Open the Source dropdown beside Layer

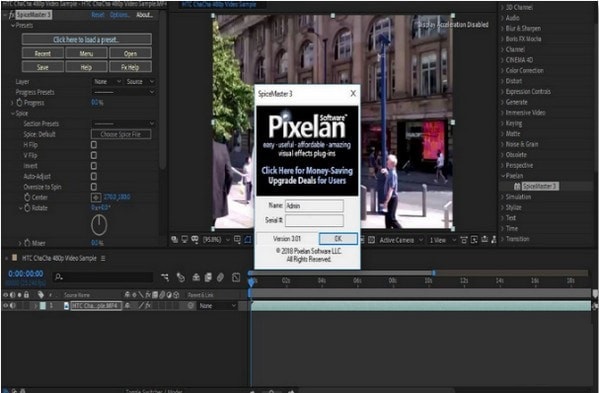pyautogui.click(x=140, y=82)
